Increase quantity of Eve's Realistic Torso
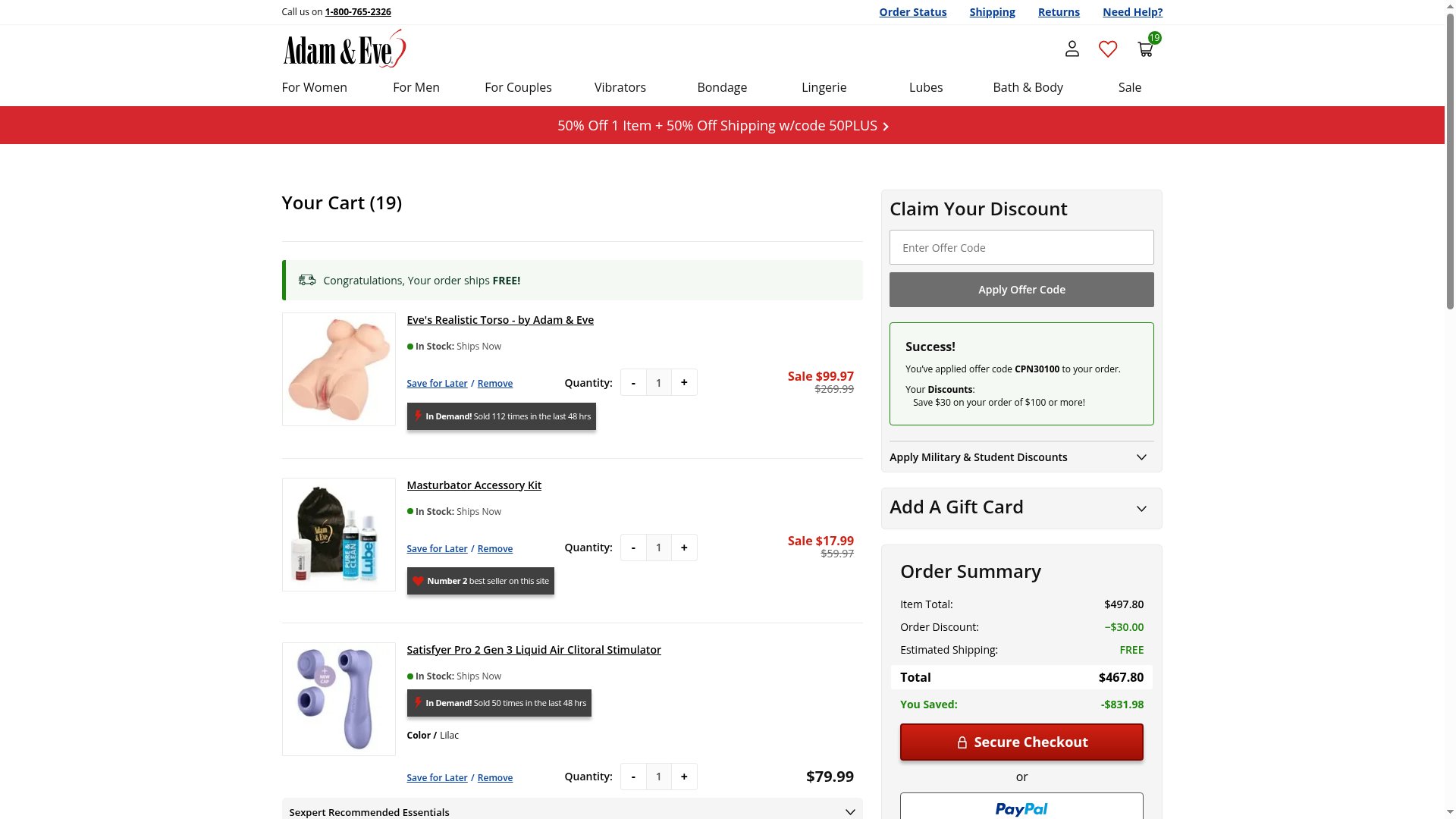 point(684,383)
